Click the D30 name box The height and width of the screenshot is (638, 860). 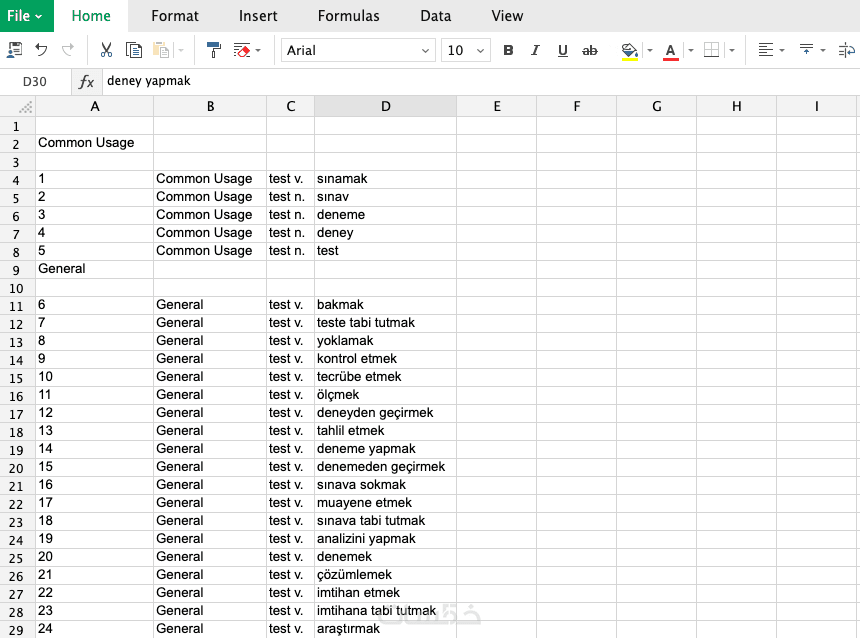[35, 82]
